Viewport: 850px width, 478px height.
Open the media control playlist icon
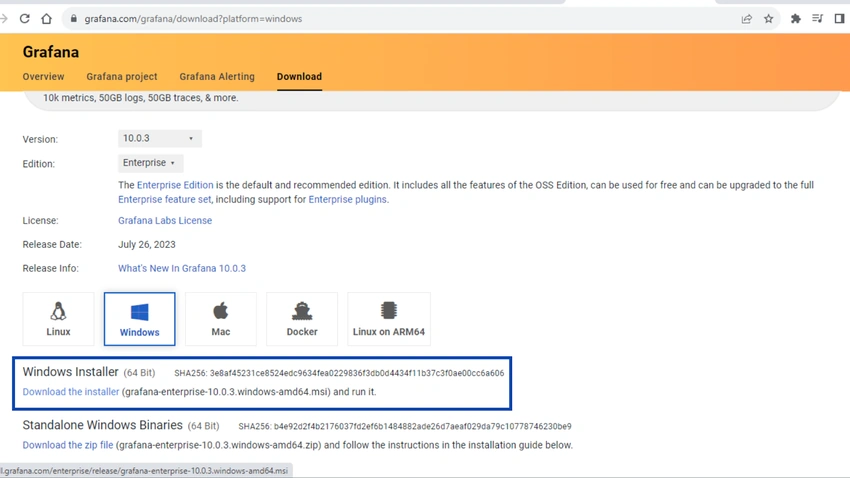pos(817,19)
